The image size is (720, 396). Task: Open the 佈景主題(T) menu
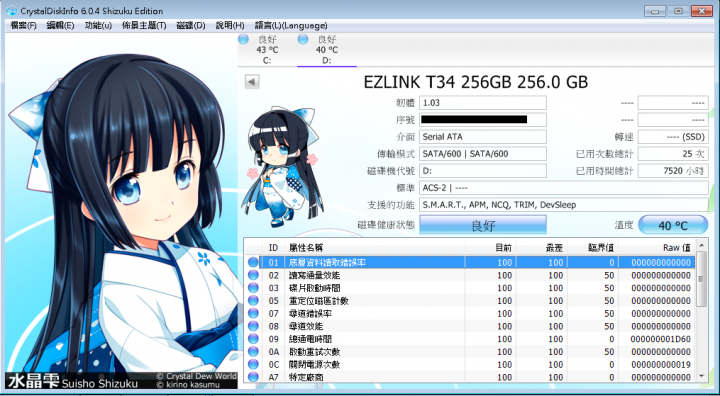tap(144, 26)
